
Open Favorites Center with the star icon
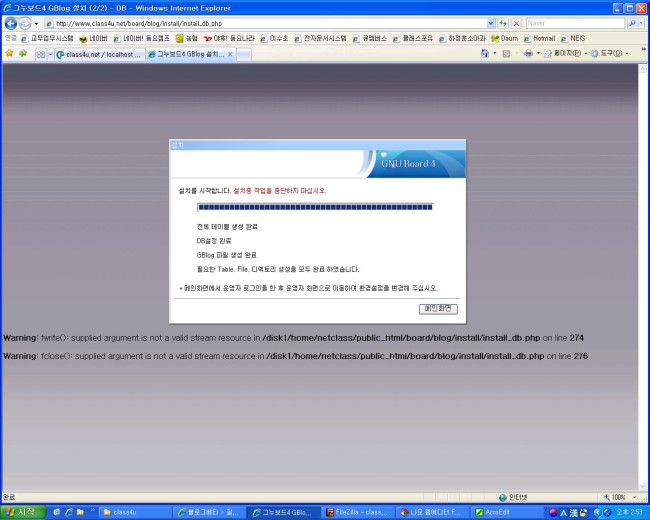coord(9,53)
